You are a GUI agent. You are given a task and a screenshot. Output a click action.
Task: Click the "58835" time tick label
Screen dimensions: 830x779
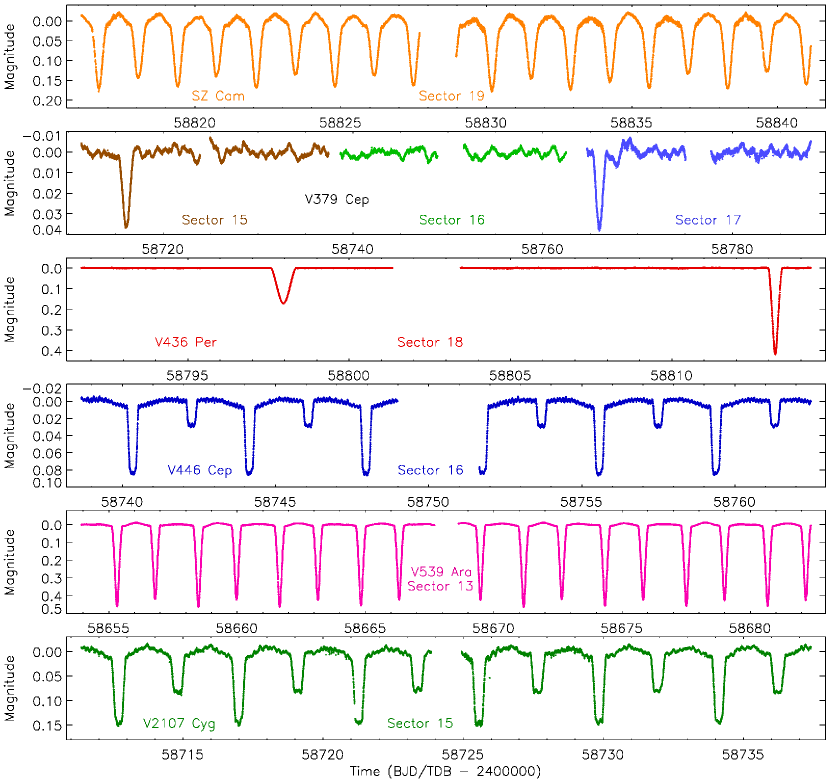[631, 123]
